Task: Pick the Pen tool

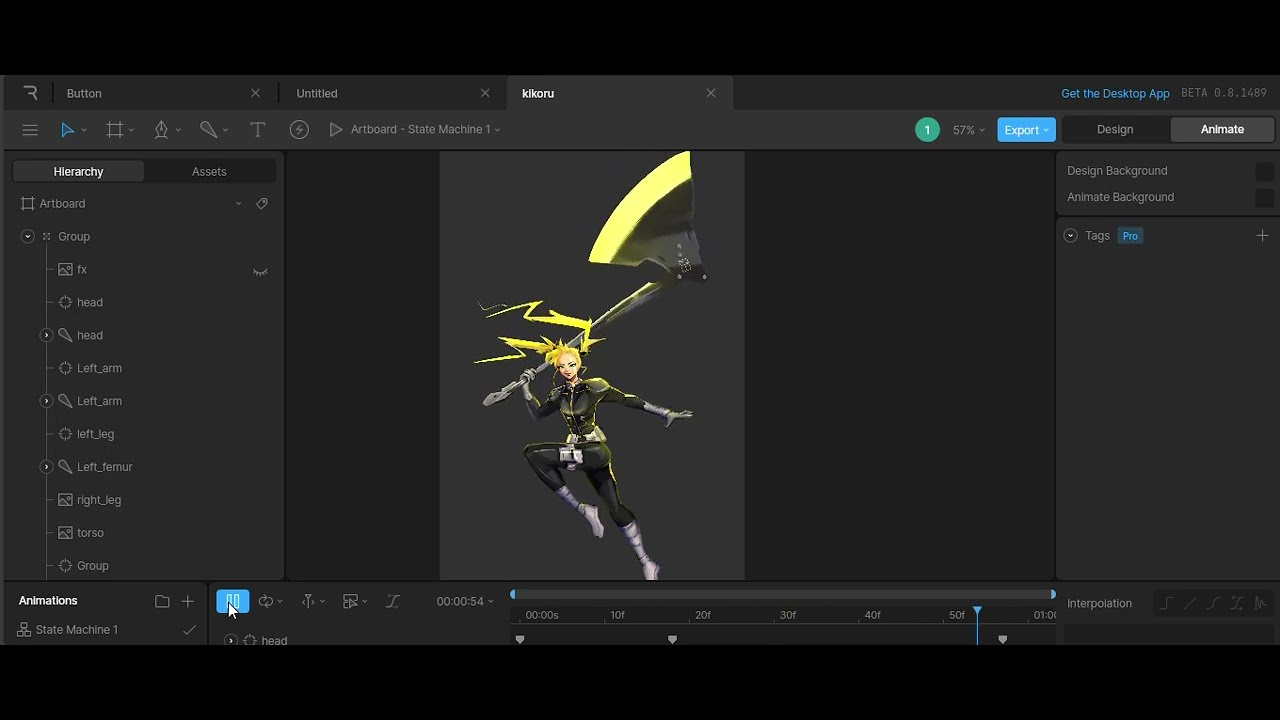Action: click(x=161, y=130)
